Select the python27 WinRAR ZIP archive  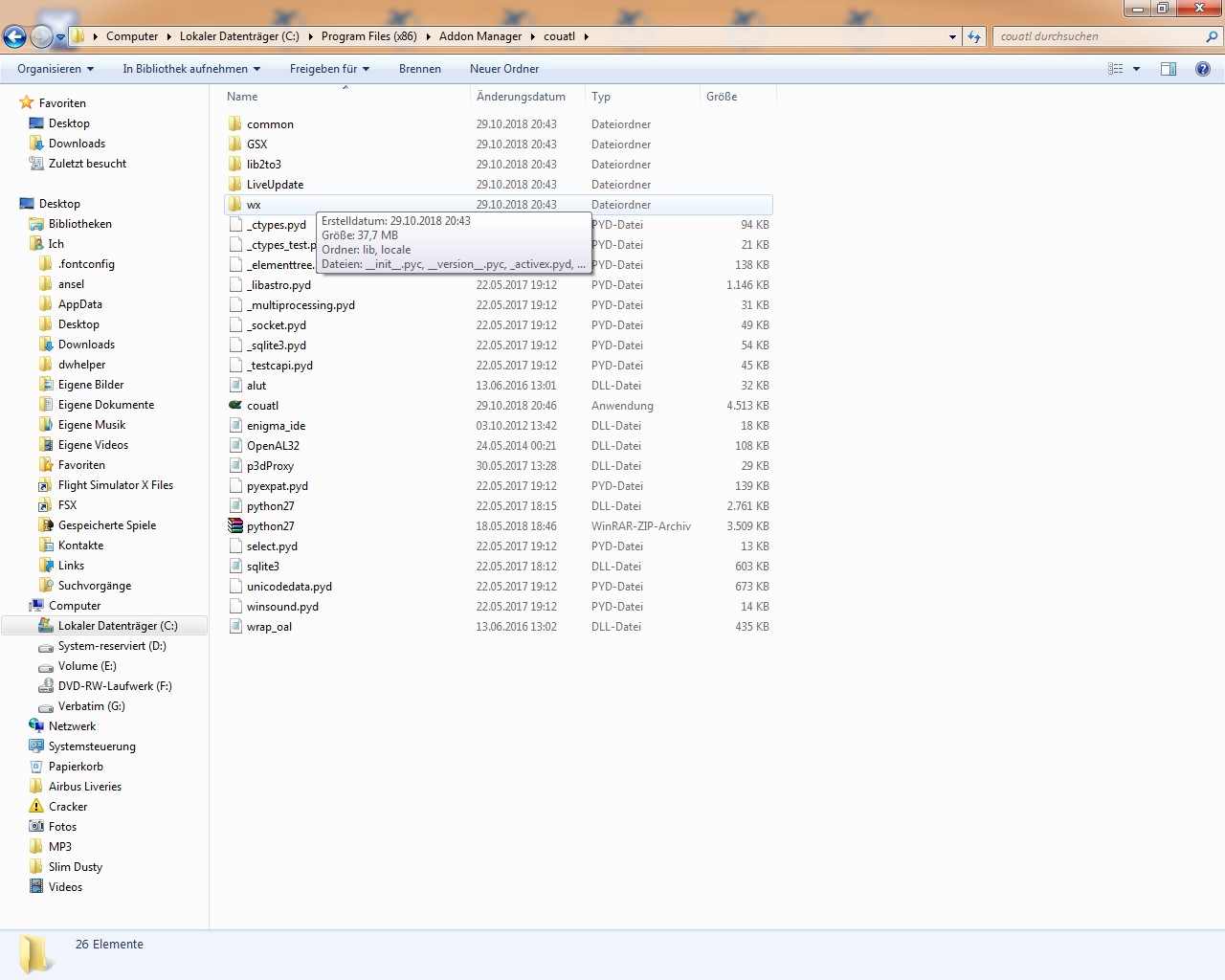pyautogui.click(x=270, y=526)
